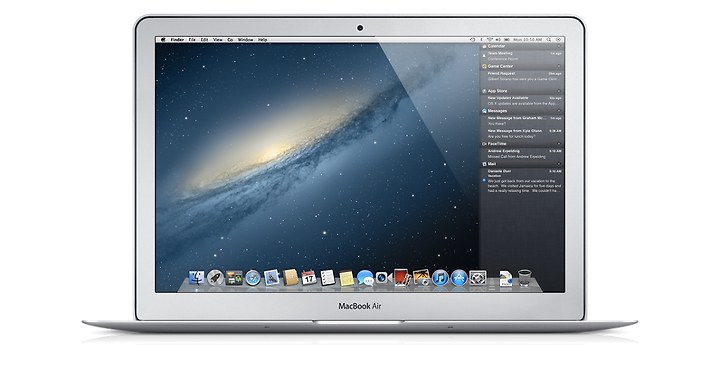Clear FaceTime notifications with its X button
The width and height of the screenshot is (720, 369).
pos(559,144)
